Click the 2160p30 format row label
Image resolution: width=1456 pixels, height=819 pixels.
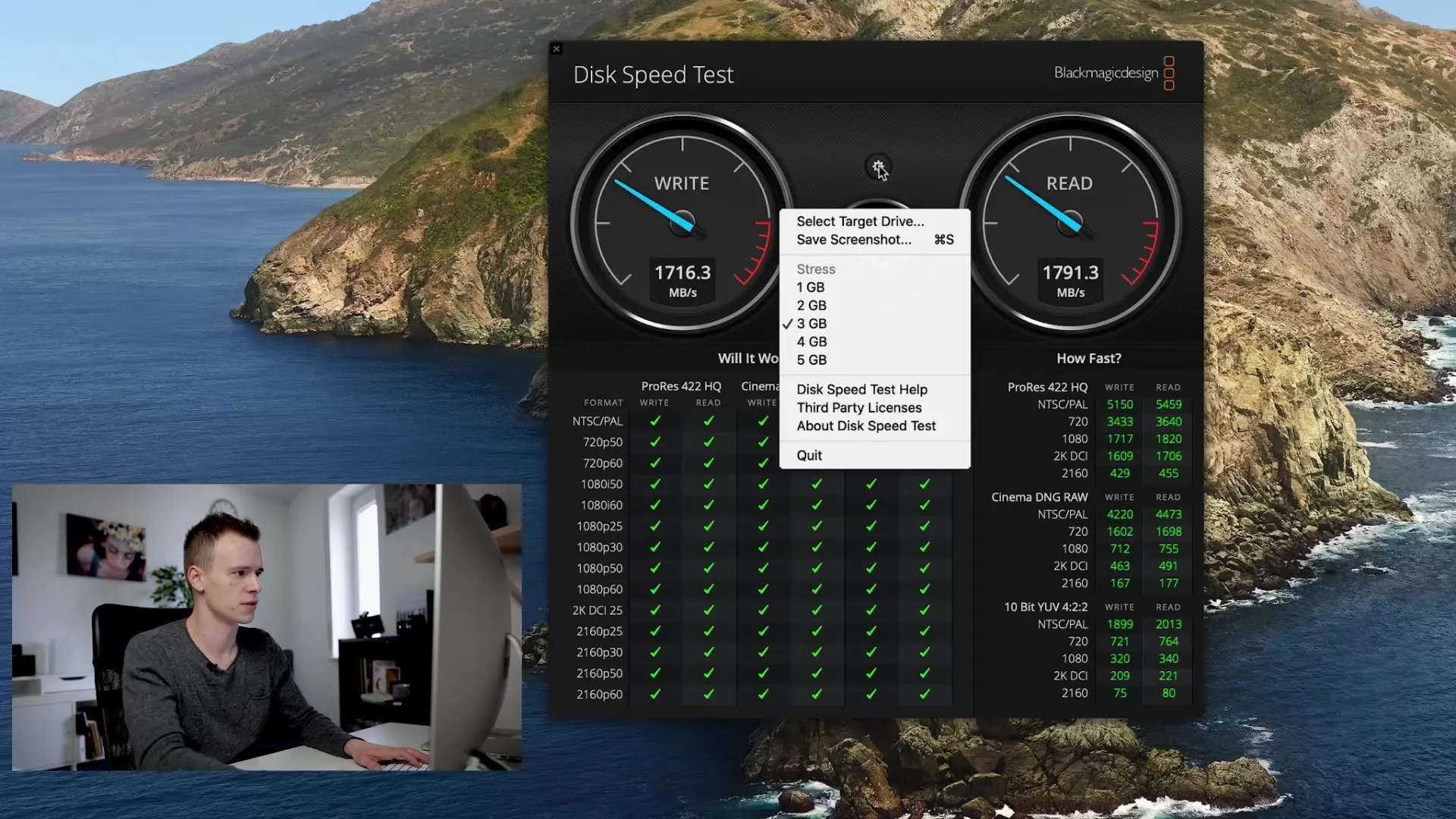pyautogui.click(x=599, y=652)
